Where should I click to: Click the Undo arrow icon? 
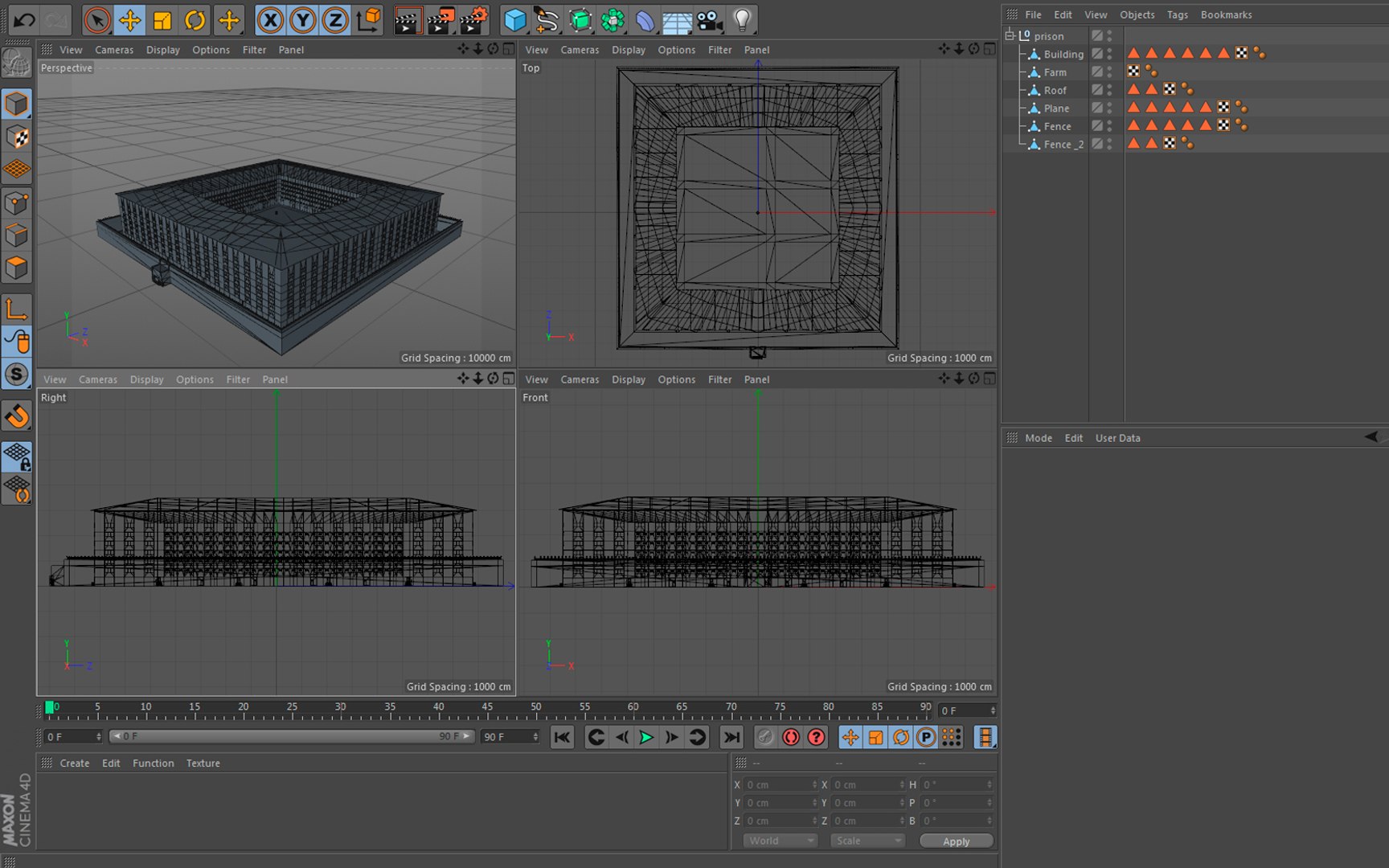coord(24,20)
